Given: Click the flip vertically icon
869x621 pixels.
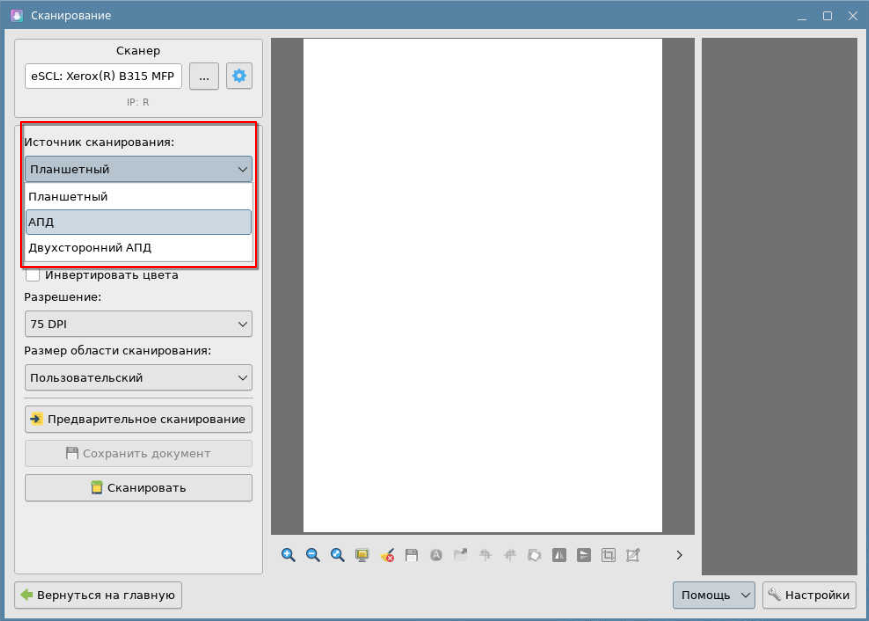Looking at the screenshot, I should pos(584,555).
